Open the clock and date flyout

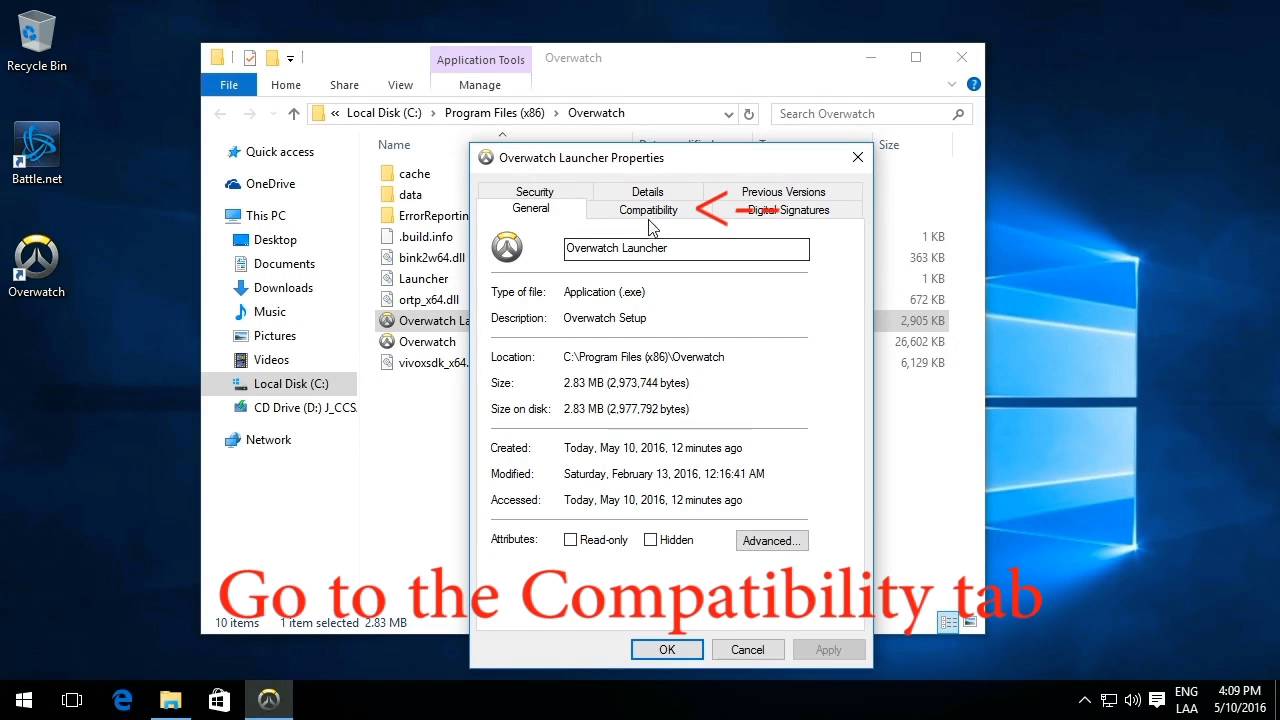pos(1240,700)
